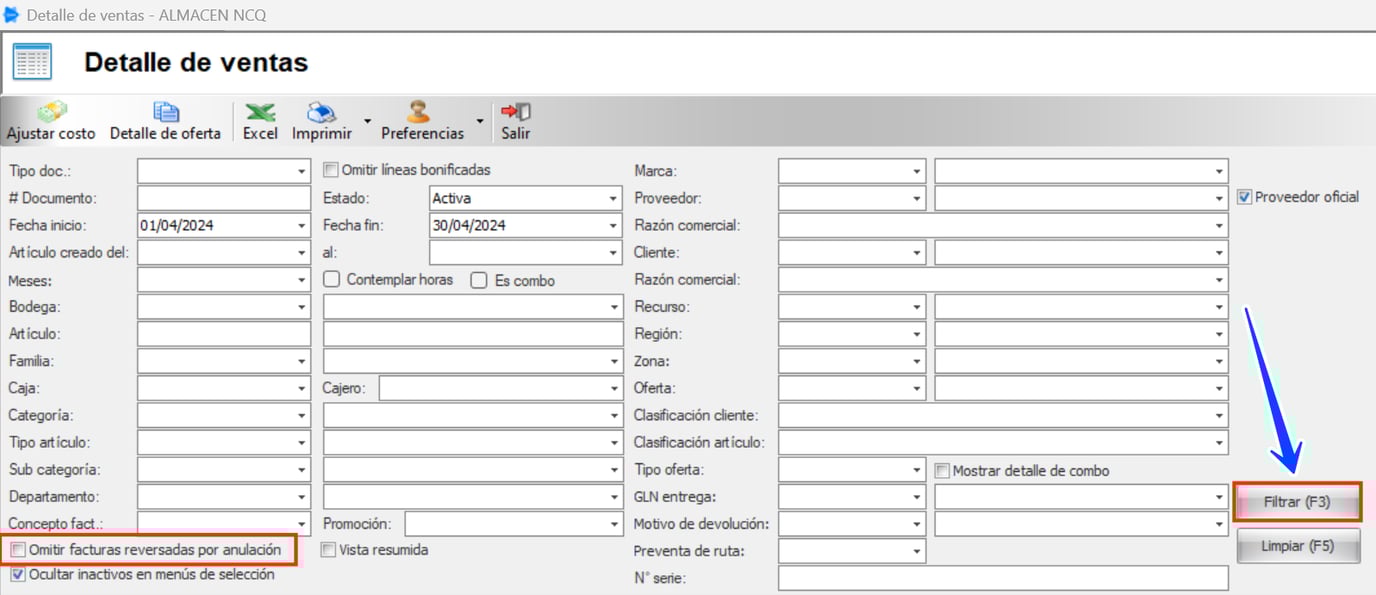
Task: Enable Omitir facturas reversadas por anulación
Action: tap(17, 550)
